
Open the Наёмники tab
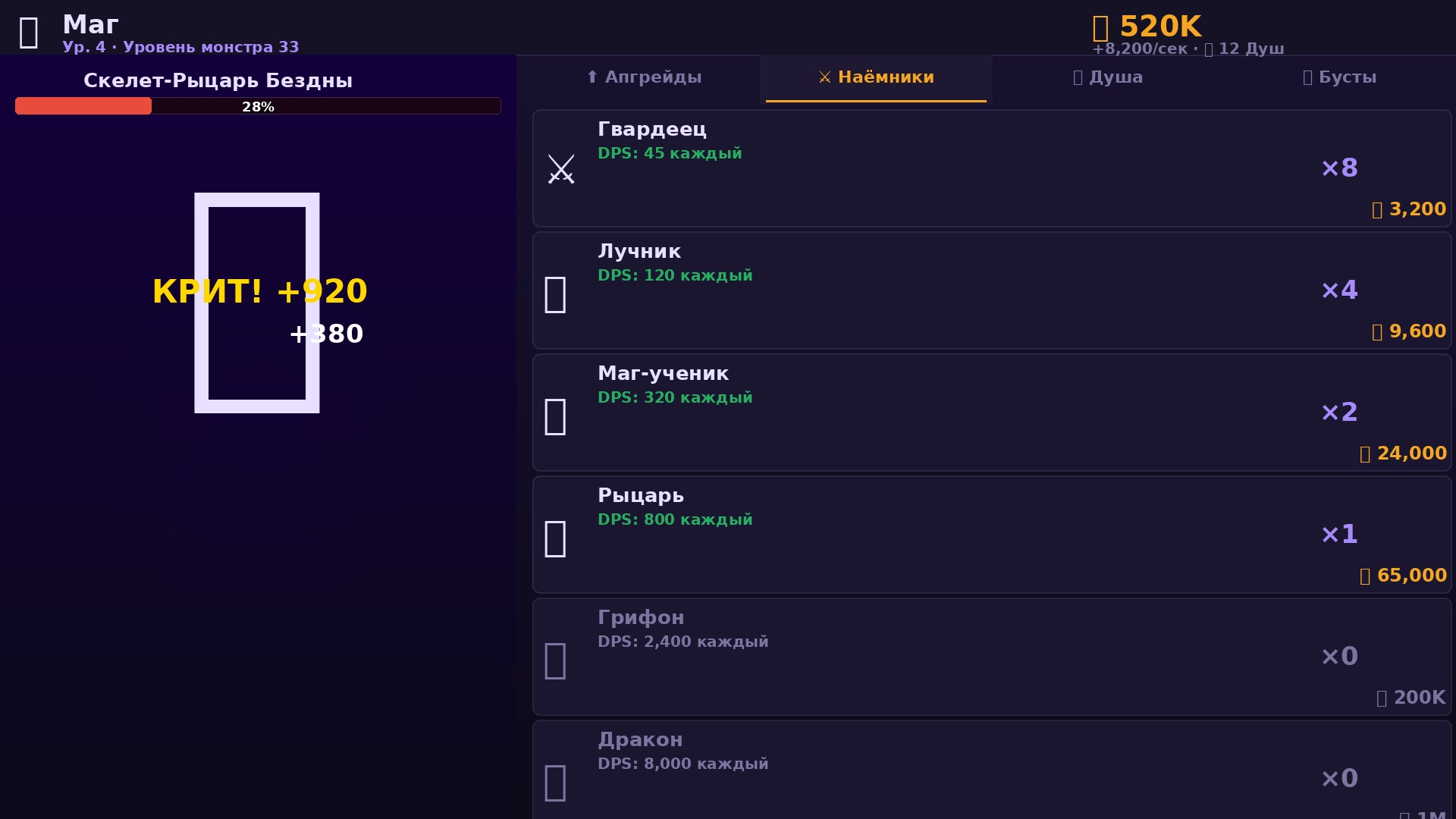click(877, 77)
